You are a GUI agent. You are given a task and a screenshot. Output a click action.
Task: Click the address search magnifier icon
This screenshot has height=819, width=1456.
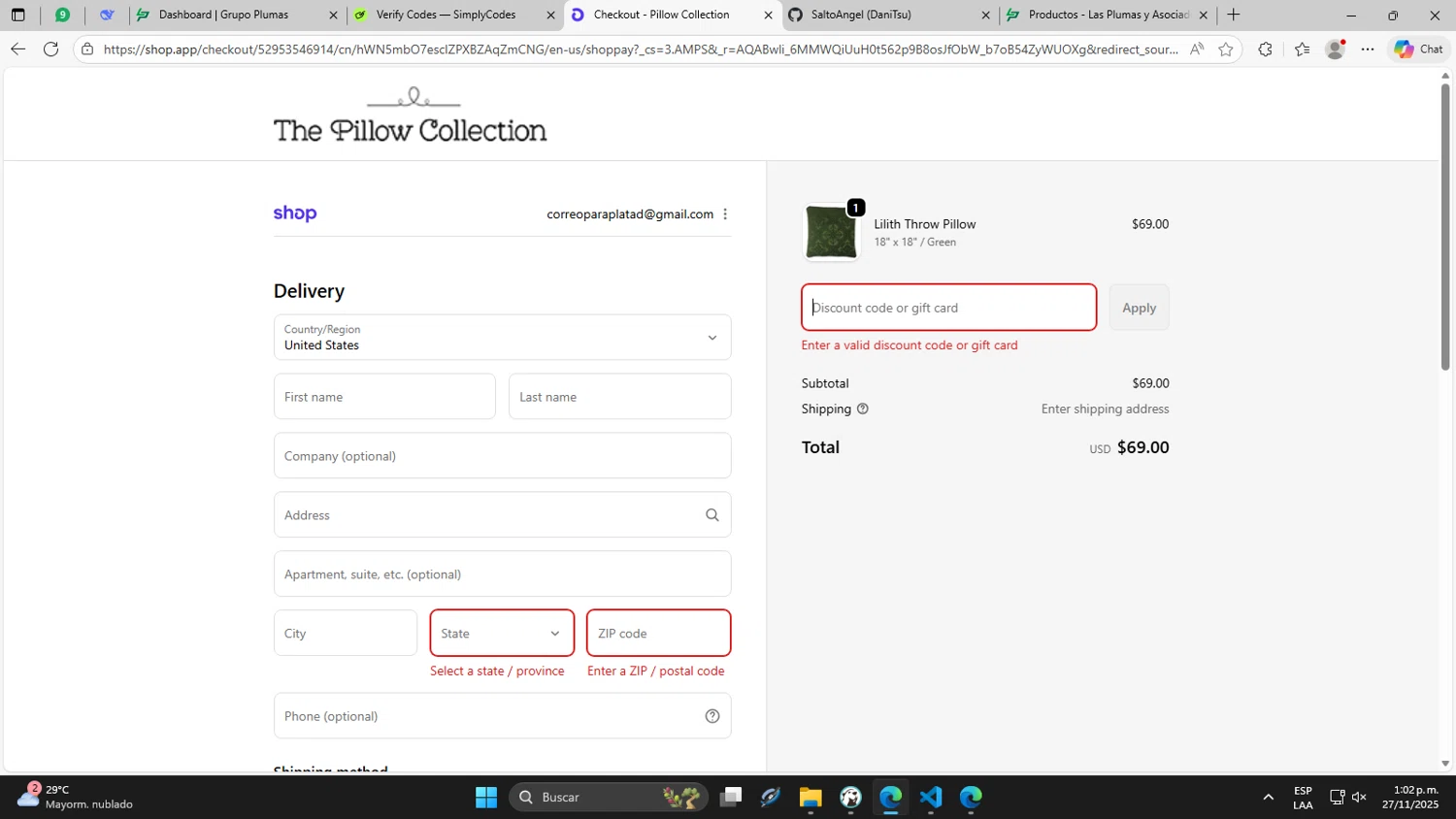[x=712, y=515]
